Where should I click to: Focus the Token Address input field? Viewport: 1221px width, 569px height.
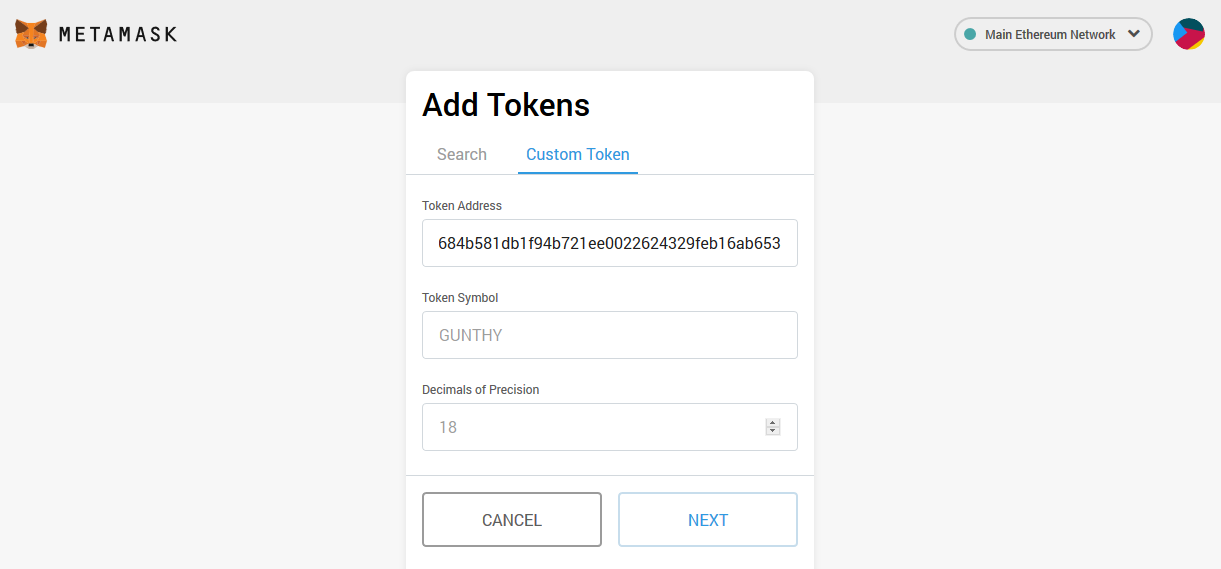(x=610, y=243)
